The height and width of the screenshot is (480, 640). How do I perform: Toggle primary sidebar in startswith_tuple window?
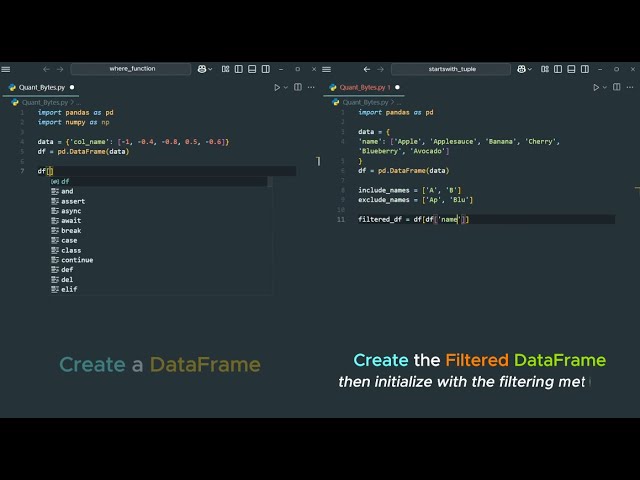click(558, 69)
